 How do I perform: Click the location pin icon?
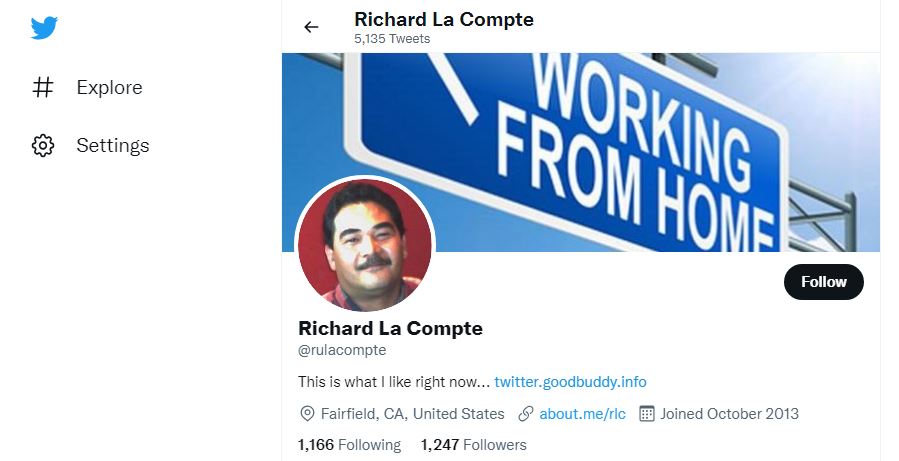point(307,414)
